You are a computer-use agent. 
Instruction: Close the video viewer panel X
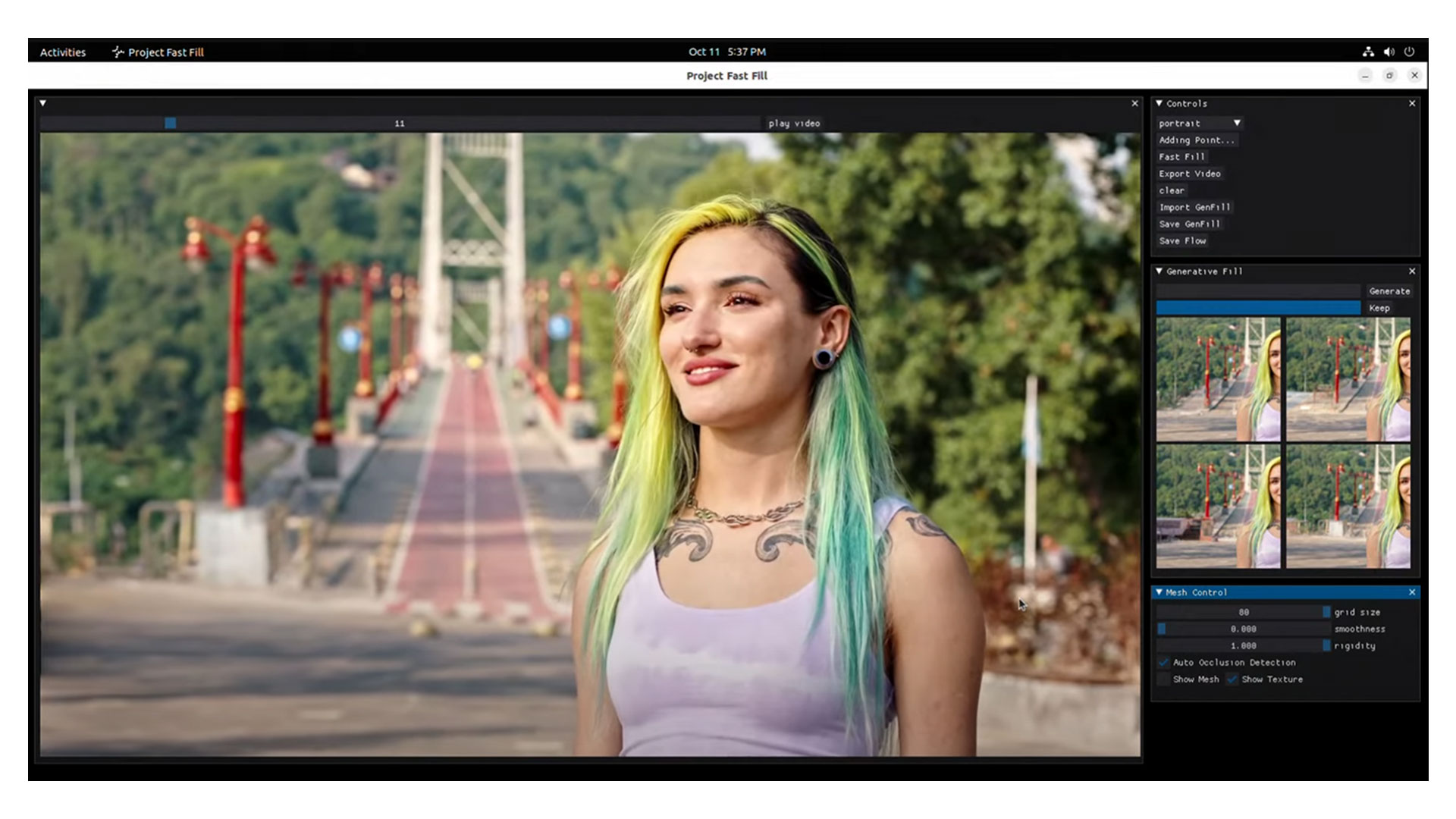[x=1134, y=103]
